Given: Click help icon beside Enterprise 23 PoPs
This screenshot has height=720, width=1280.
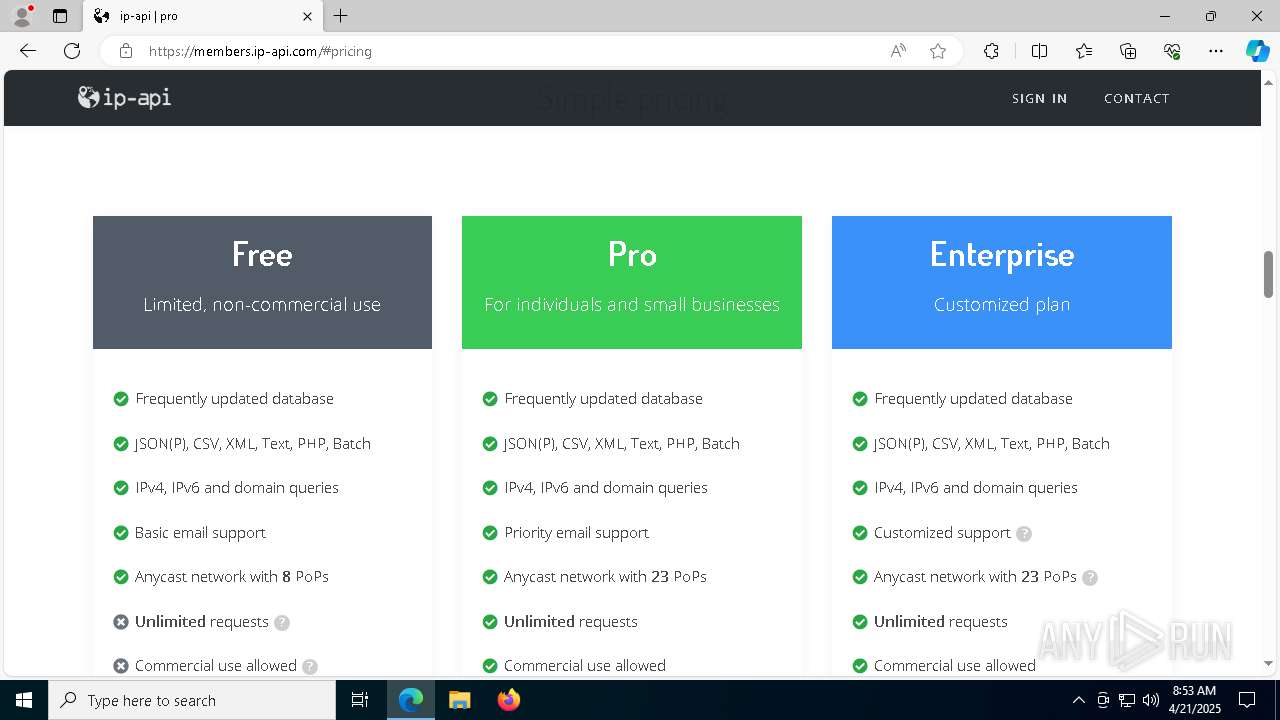Looking at the screenshot, I should pyautogui.click(x=1090, y=578).
